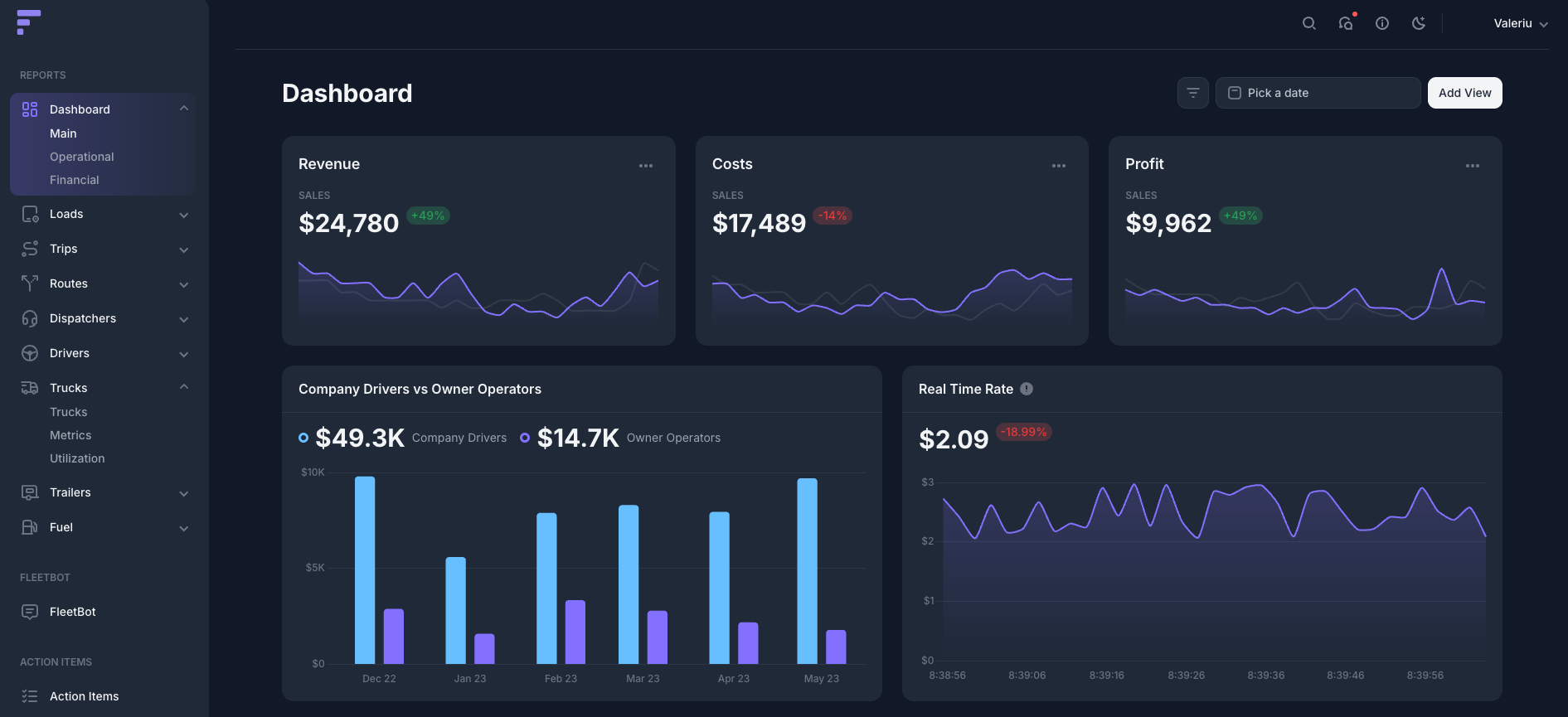Open Action Items in sidebar

click(x=84, y=696)
